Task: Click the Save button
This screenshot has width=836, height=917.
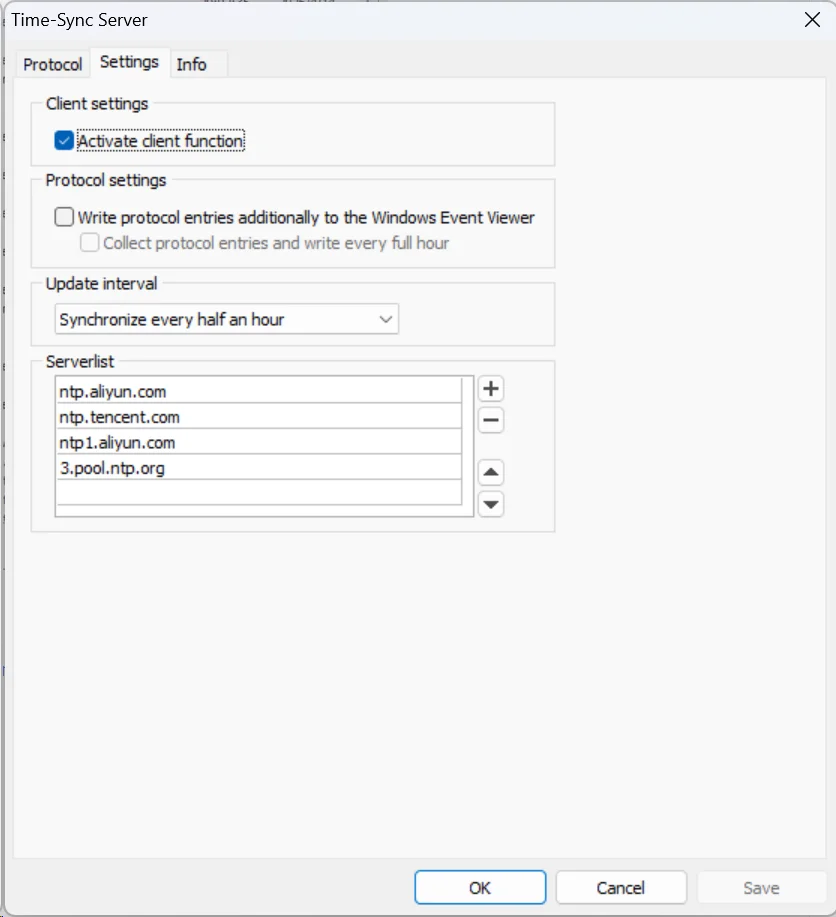Action: coord(761,887)
